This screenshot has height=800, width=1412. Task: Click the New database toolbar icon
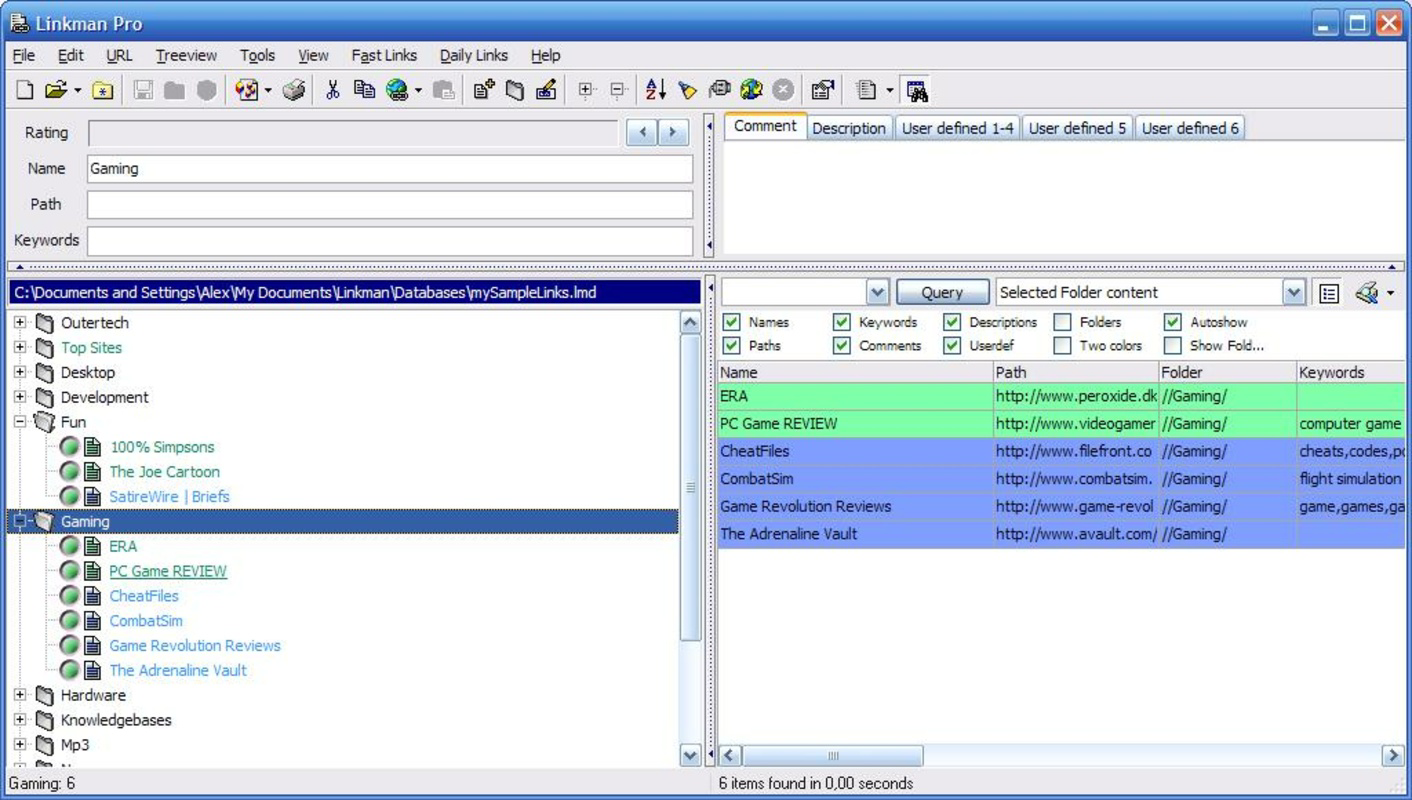point(25,90)
